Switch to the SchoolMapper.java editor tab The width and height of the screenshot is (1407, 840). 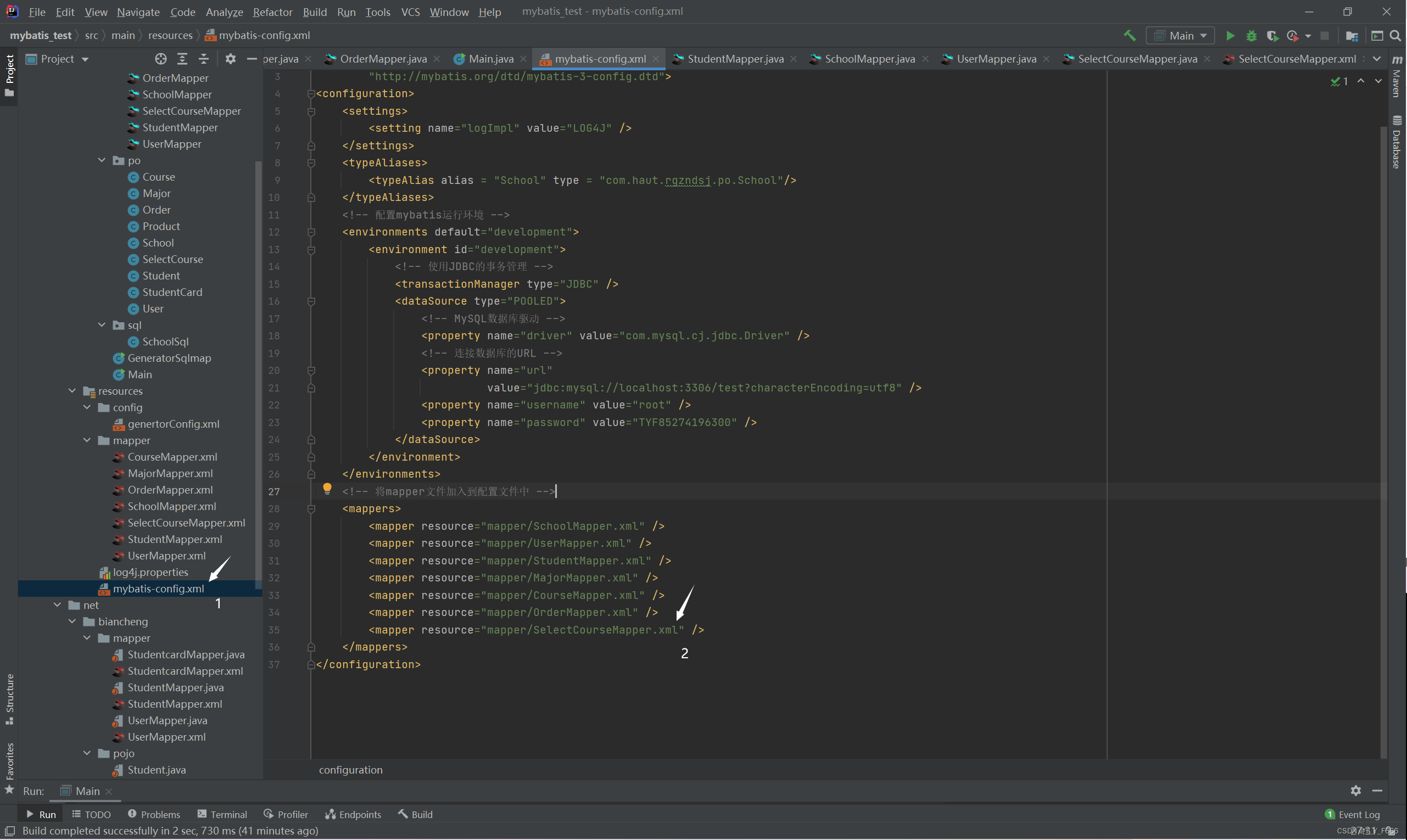(869, 58)
